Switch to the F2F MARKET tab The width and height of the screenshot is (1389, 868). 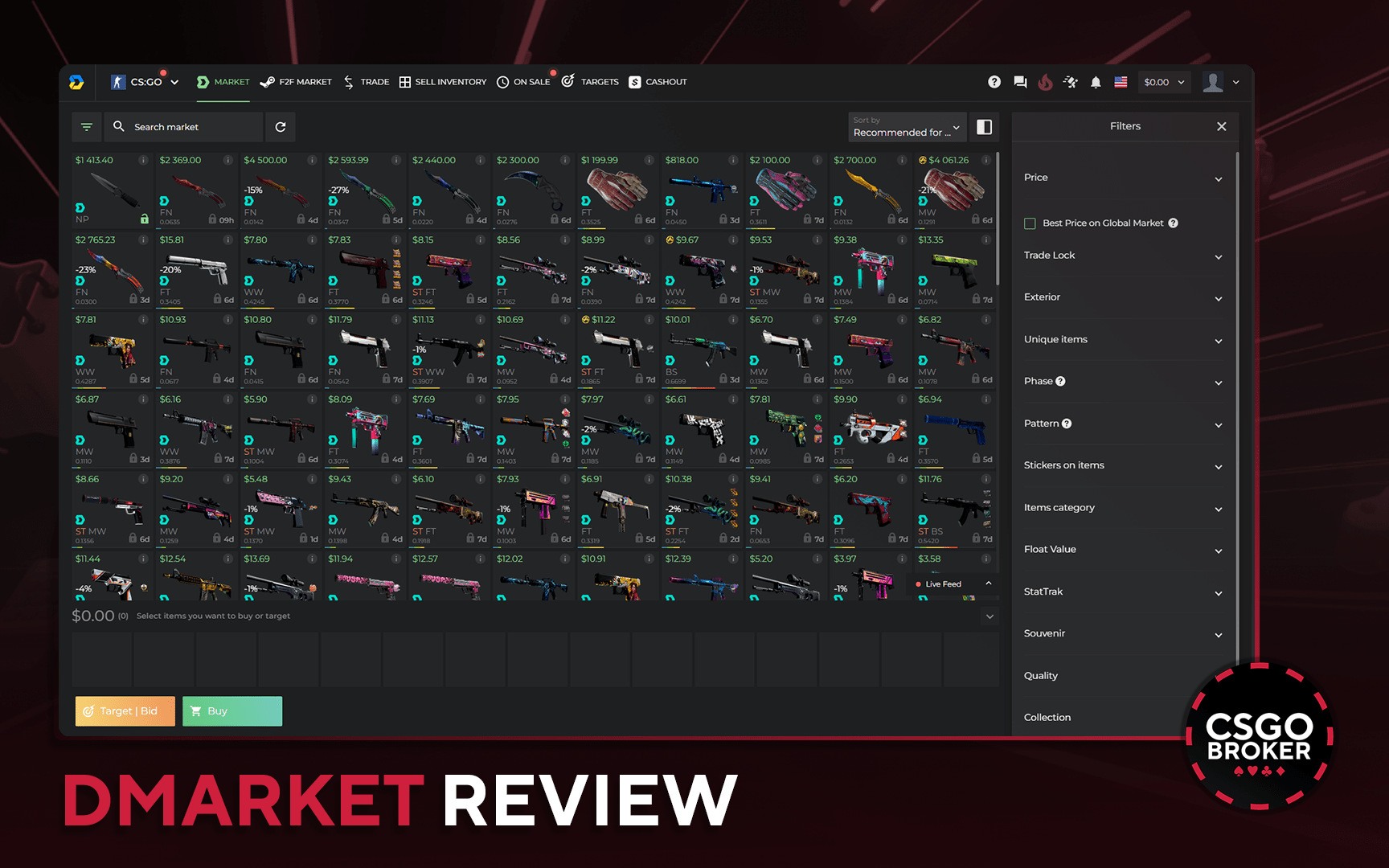coord(296,81)
